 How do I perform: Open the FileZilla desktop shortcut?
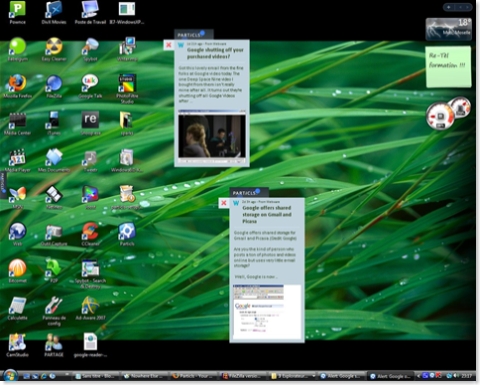tap(54, 86)
